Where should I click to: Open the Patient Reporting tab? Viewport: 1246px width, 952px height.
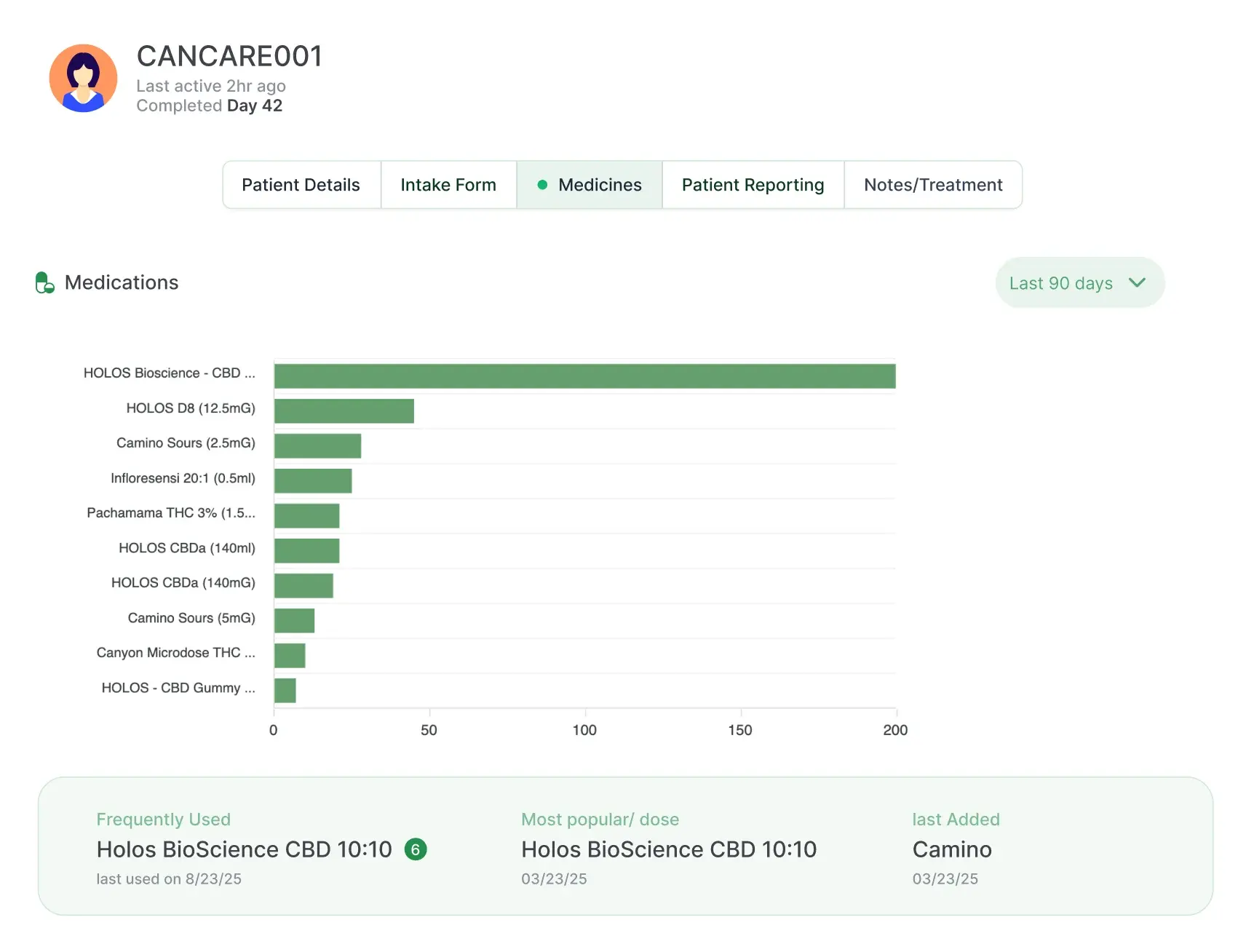click(x=753, y=185)
